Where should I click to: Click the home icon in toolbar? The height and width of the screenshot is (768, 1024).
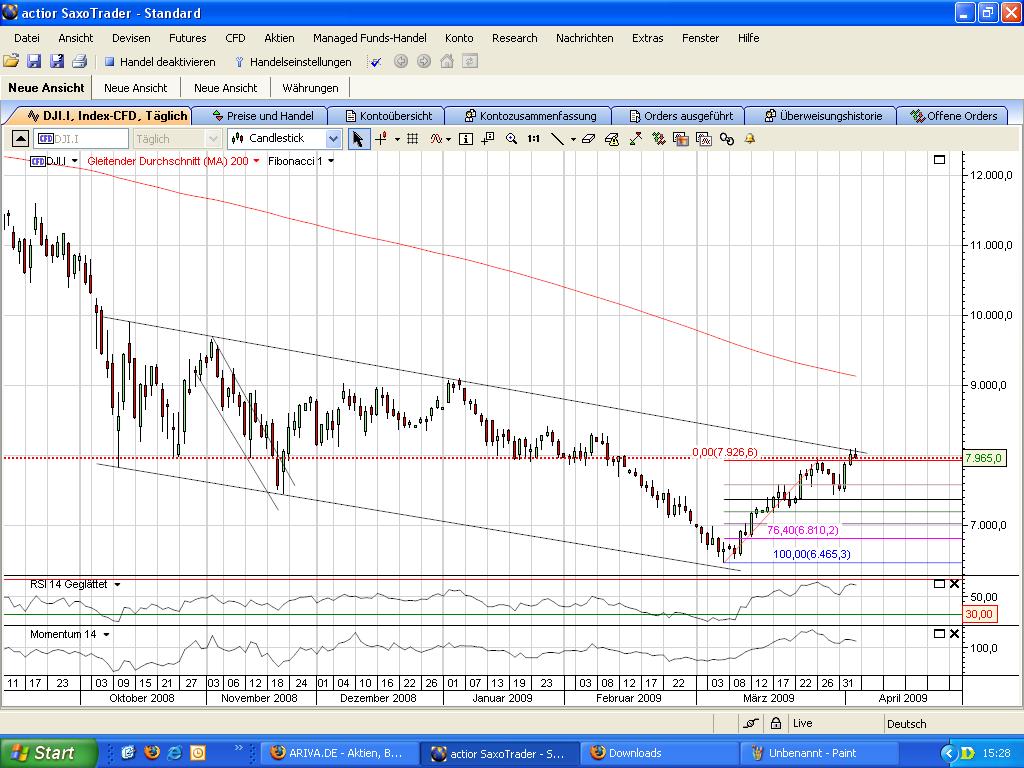(x=447, y=61)
